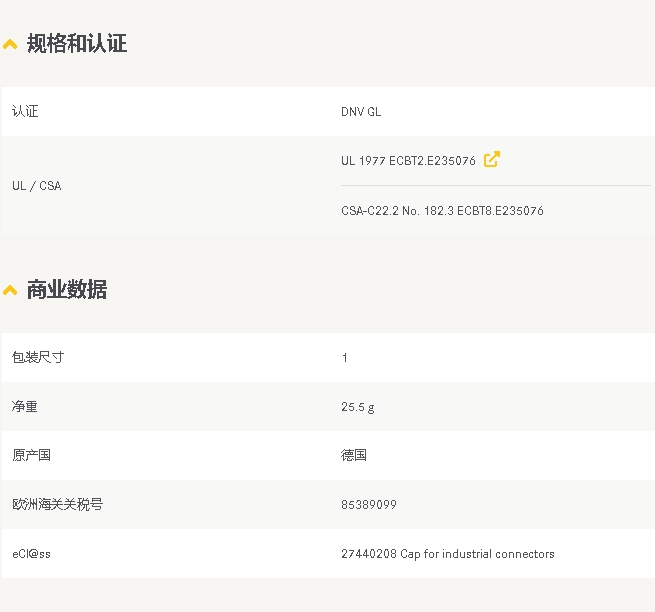This screenshot has height=612, width=655.
Task: Click the 欧洲海关关税号 row label
Action: (58, 505)
